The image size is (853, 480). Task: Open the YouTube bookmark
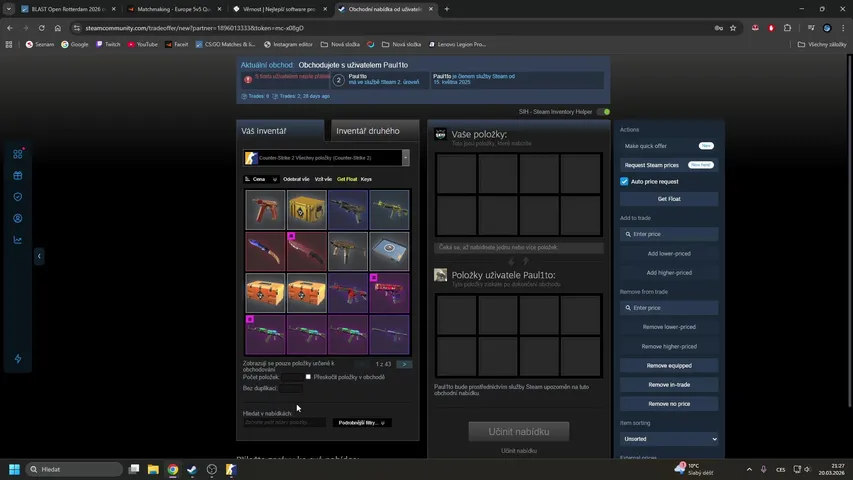143,45
